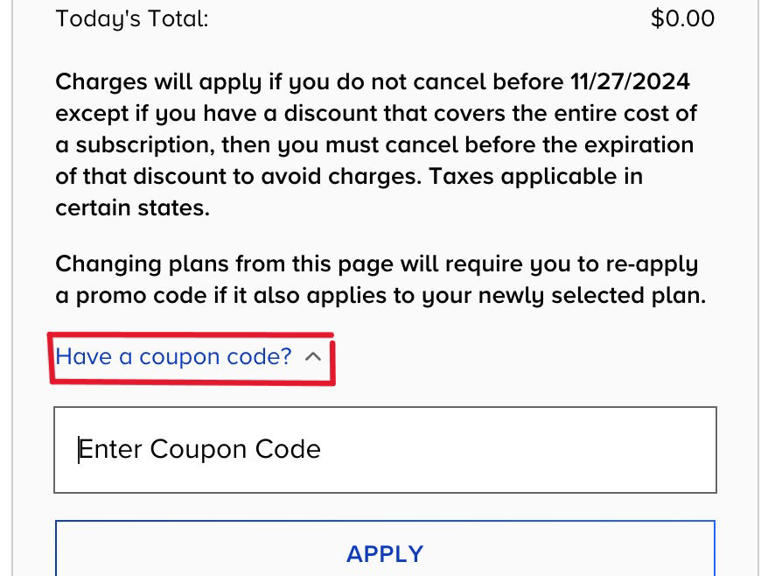The image size is (768, 576).
Task: Select the $0.00 total amount
Action: point(682,19)
